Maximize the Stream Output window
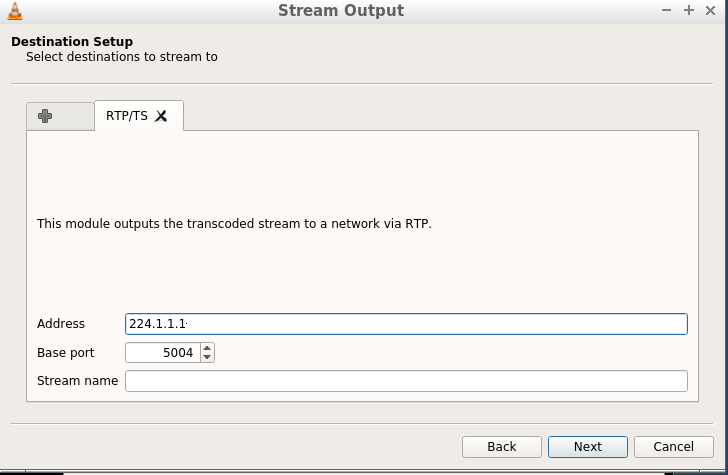Image resolution: width=728 pixels, height=475 pixels. tap(689, 10)
